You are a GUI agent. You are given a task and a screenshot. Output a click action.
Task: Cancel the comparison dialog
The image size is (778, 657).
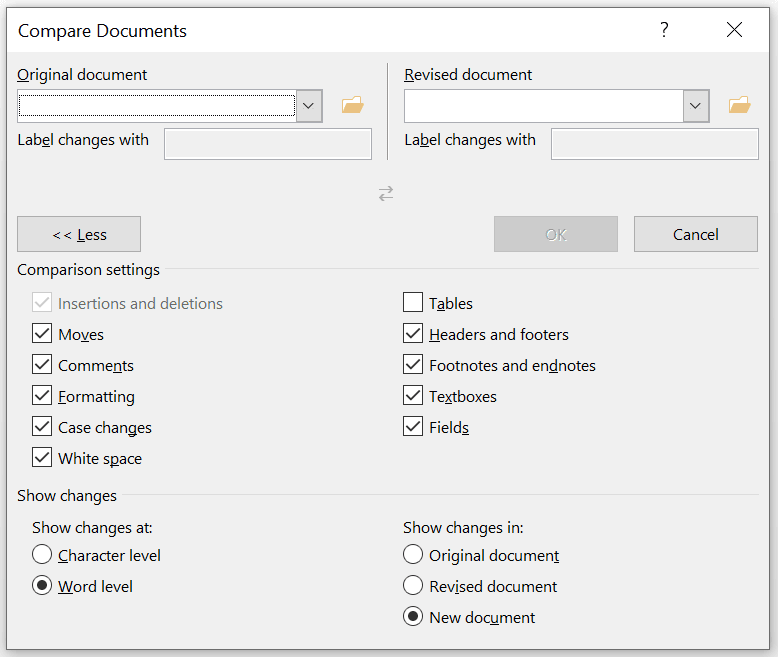pyautogui.click(x=696, y=234)
